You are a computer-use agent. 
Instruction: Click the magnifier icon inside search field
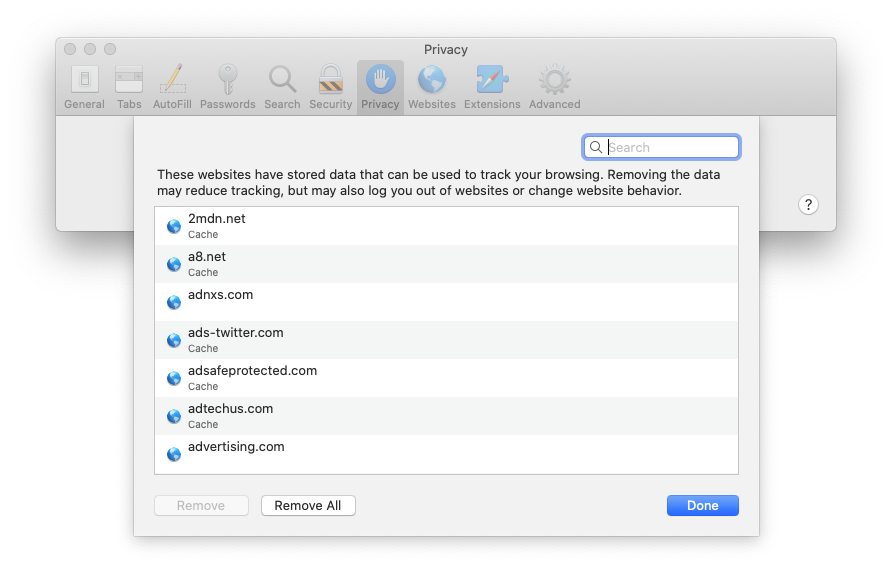[596, 147]
